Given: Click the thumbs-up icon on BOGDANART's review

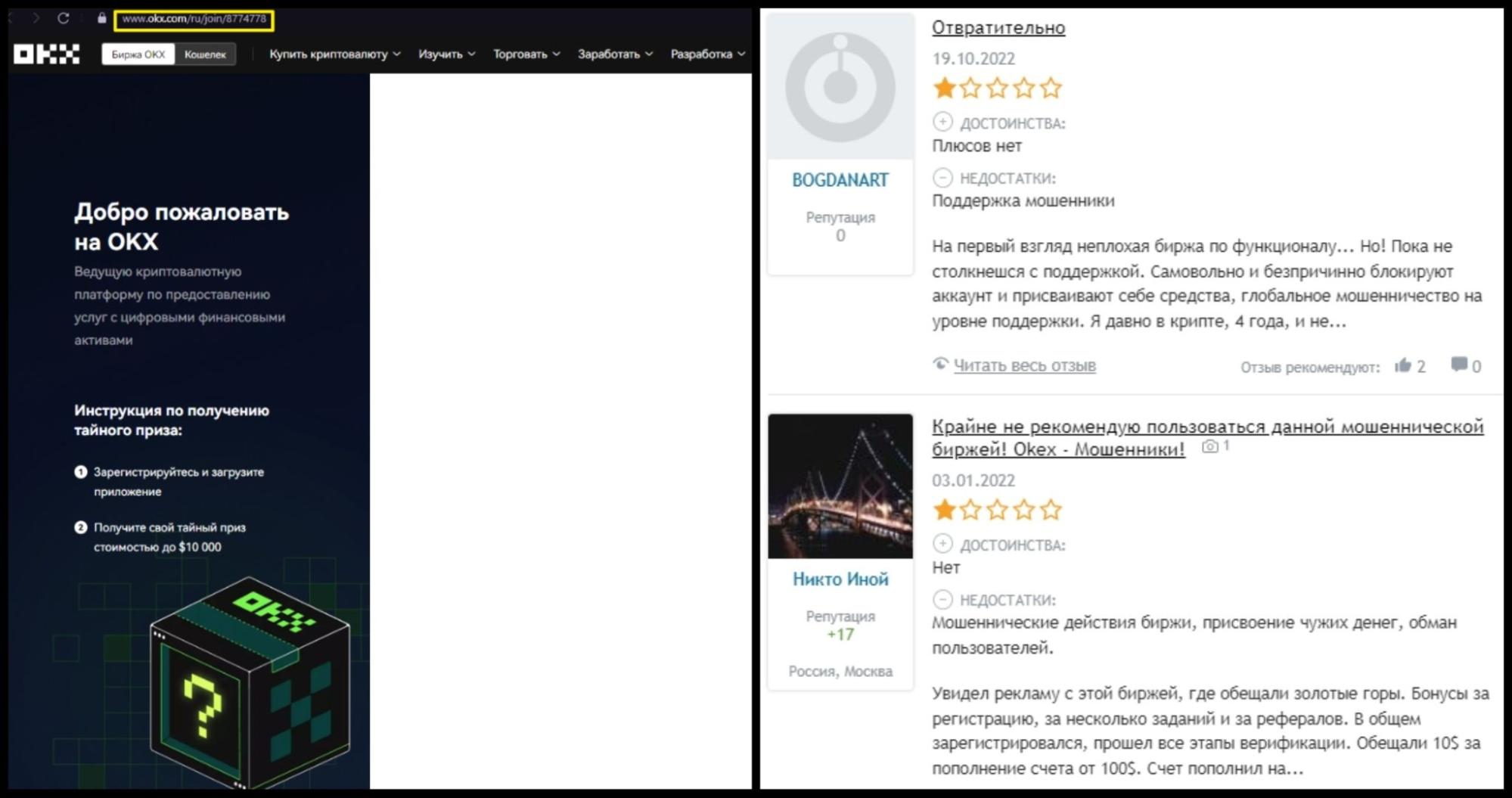Looking at the screenshot, I should pos(1403,366).
